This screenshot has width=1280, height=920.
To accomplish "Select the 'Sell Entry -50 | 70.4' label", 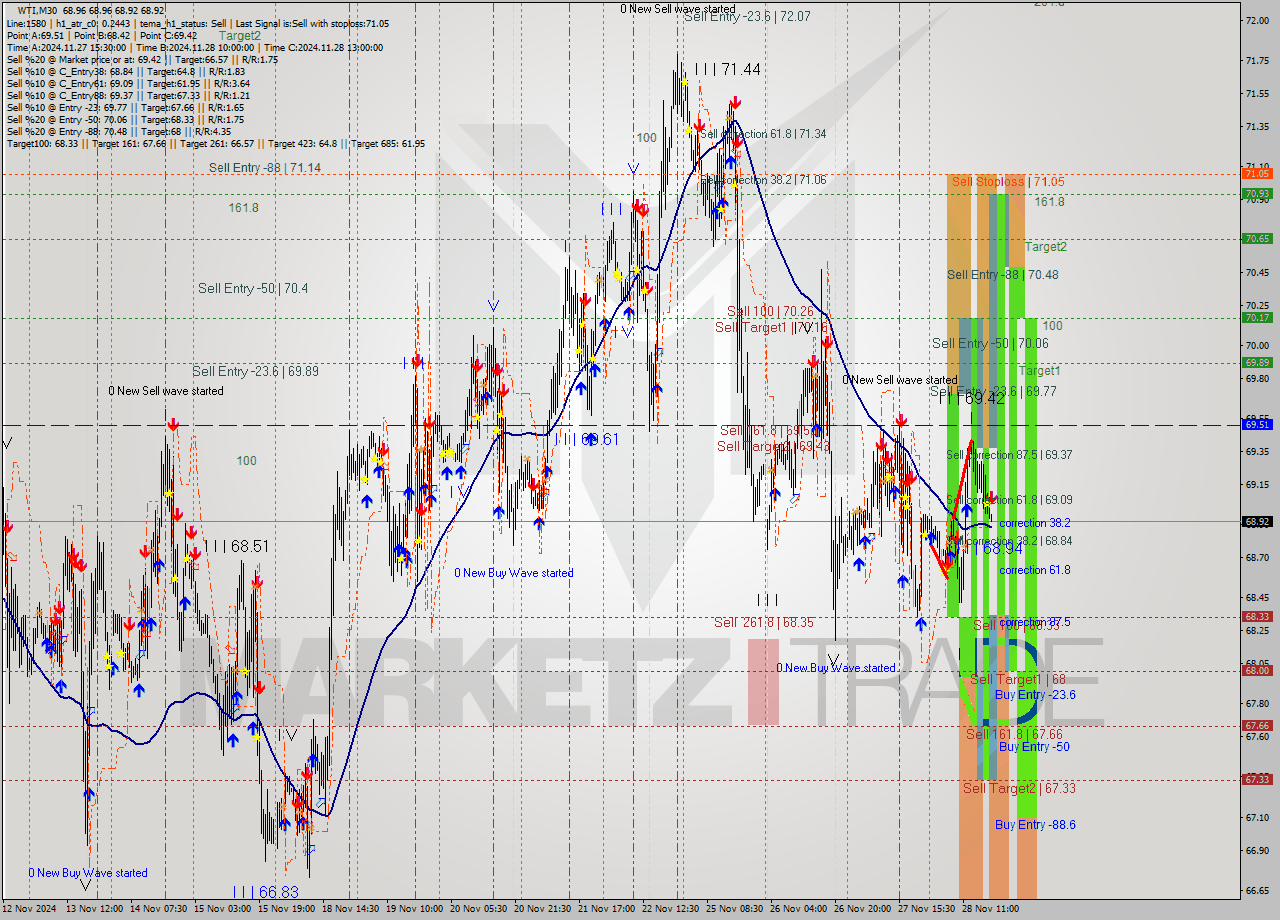I will point(253,288).
